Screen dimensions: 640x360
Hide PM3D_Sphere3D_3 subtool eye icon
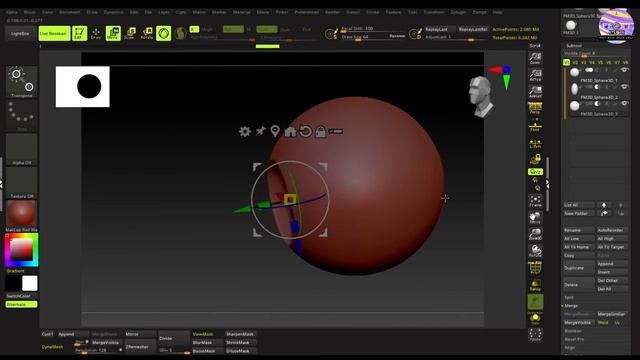click(x=624, y=104)
